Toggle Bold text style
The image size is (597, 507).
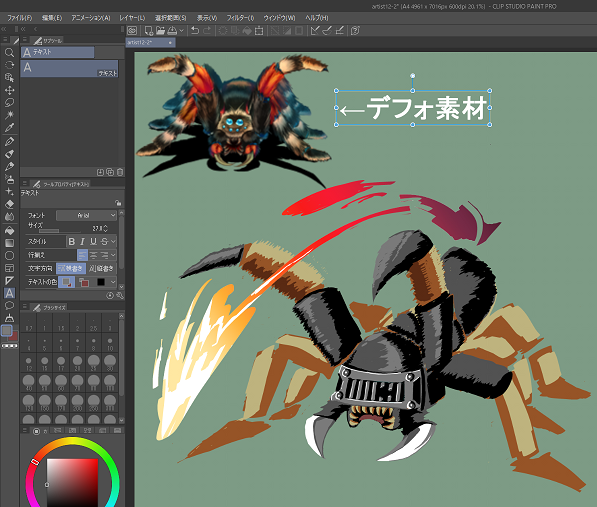pyautogui.click(x=71, y=241)
